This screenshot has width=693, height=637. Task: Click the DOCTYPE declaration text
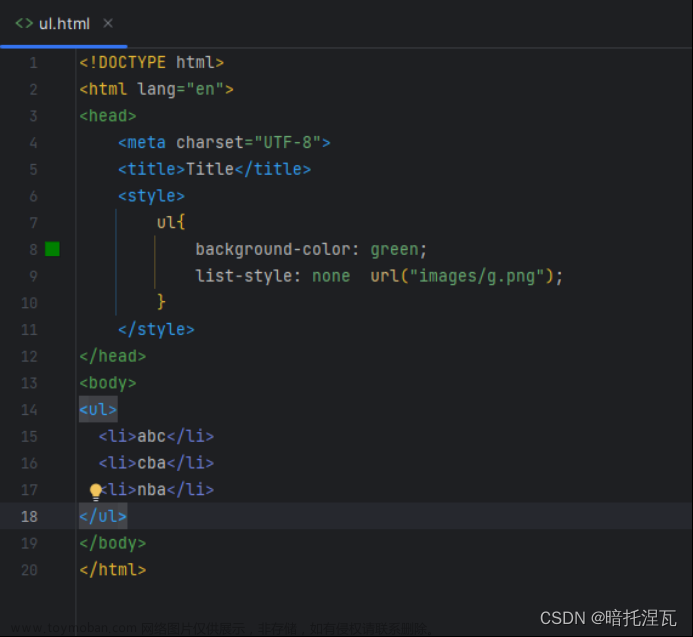[x=151, y=62]
